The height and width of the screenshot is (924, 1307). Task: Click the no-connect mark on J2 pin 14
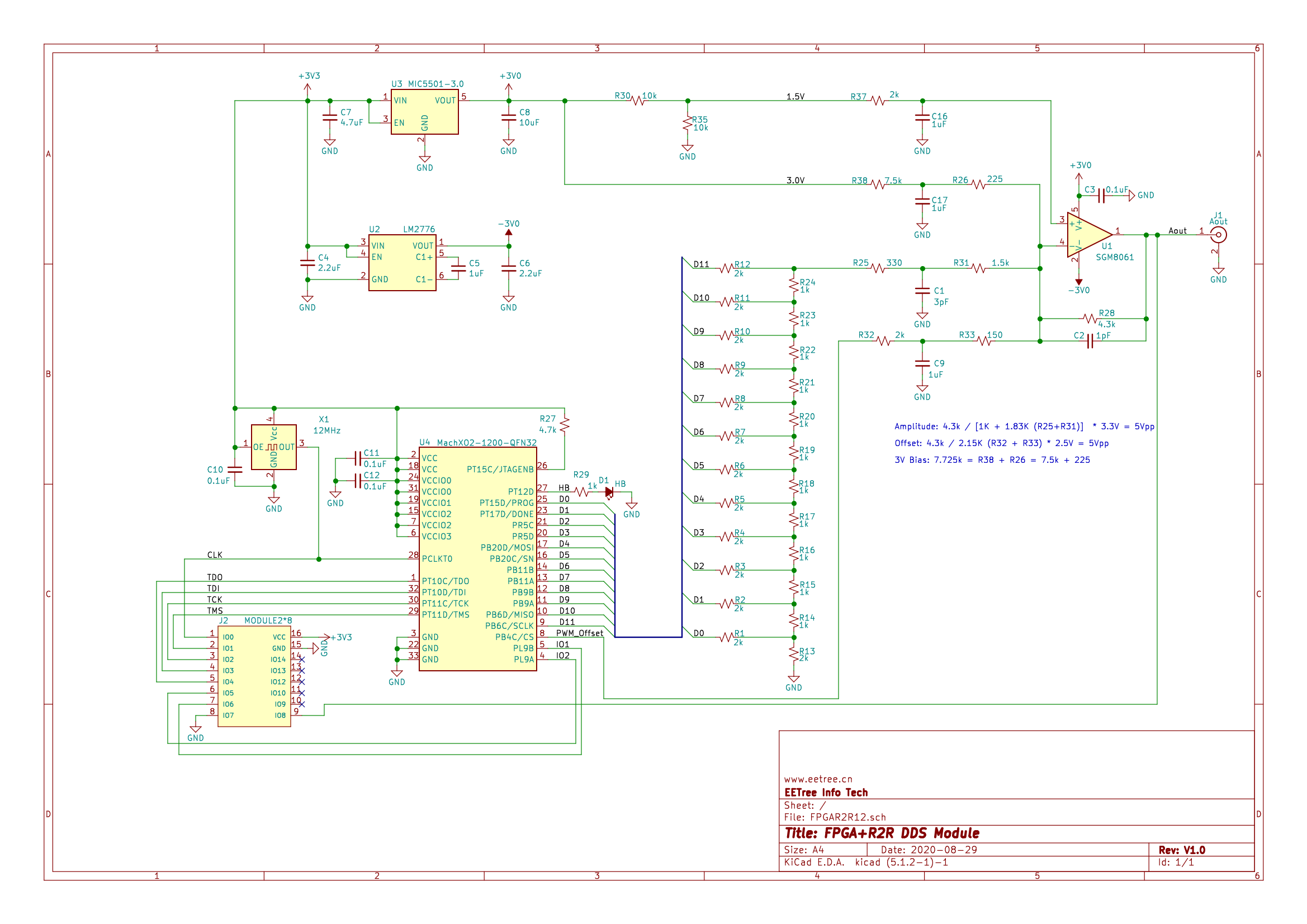point(302,659)
